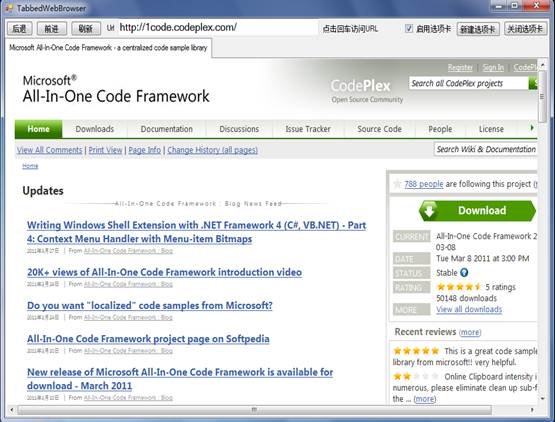Toggle the 启用选项卡 checkbox
This screenshot has height=422, width=555.
click(x=408, y=28)
